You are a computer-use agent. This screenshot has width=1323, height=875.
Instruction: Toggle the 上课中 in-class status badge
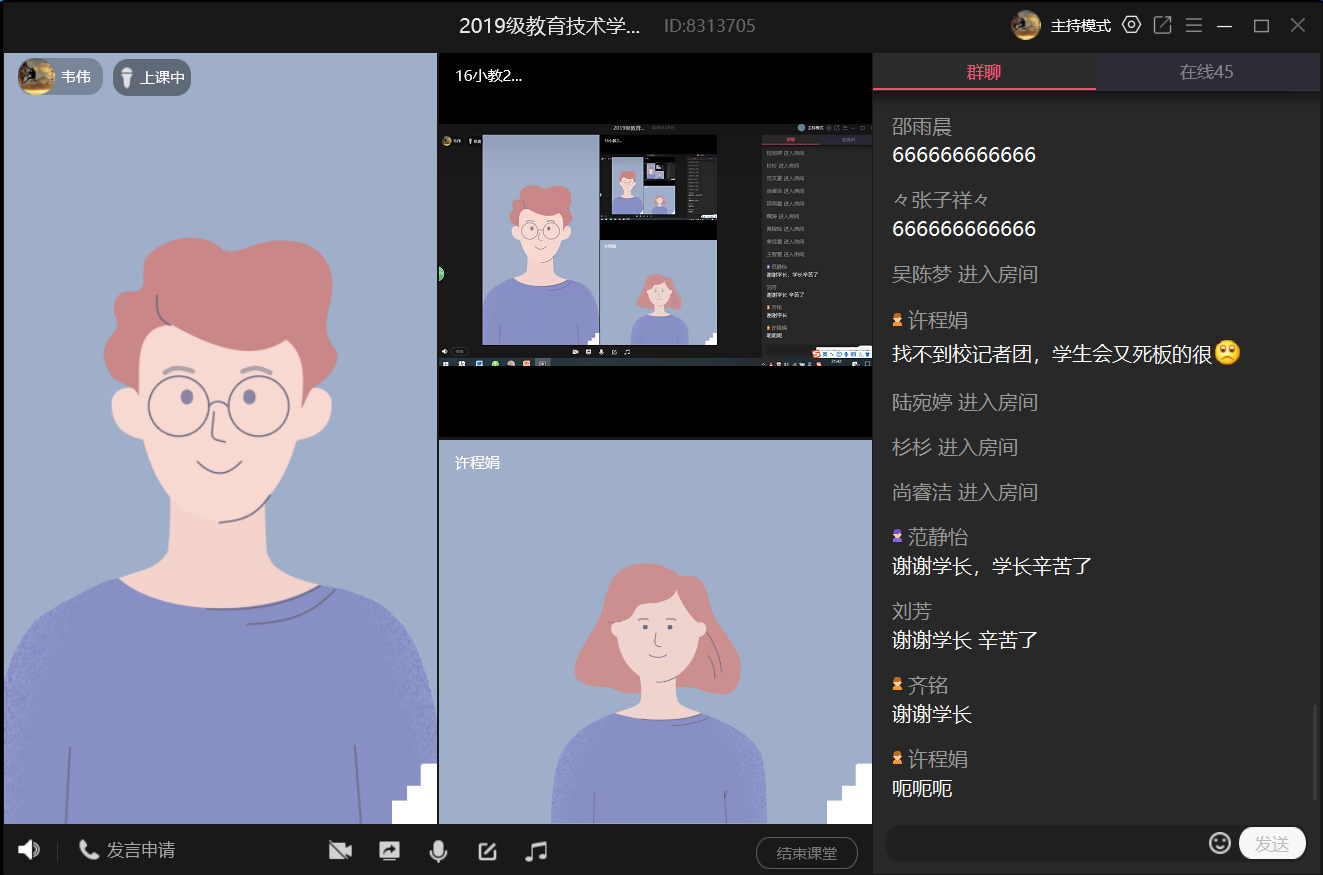coord(152,77)
